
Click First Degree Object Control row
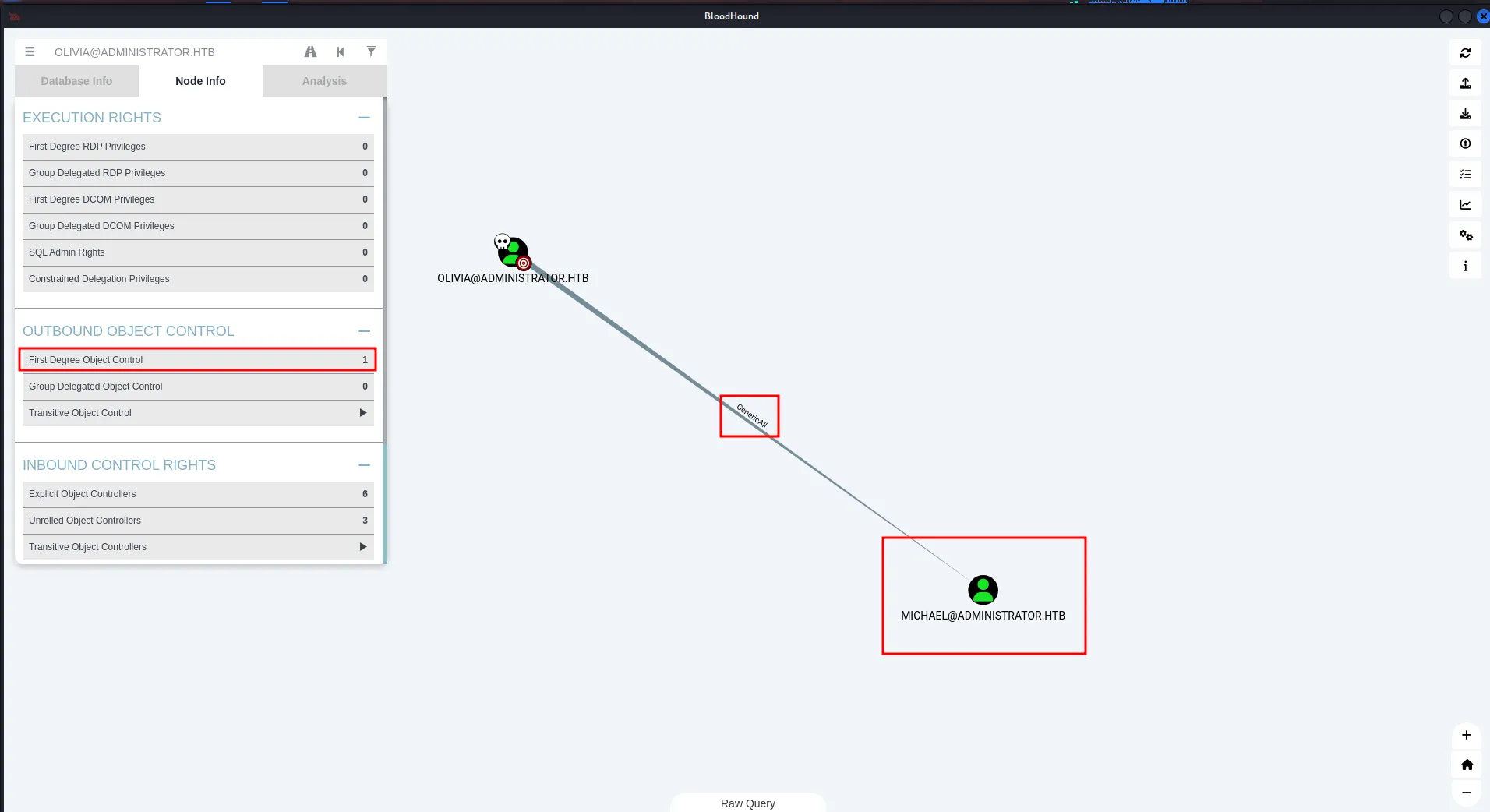pos(198,360)
